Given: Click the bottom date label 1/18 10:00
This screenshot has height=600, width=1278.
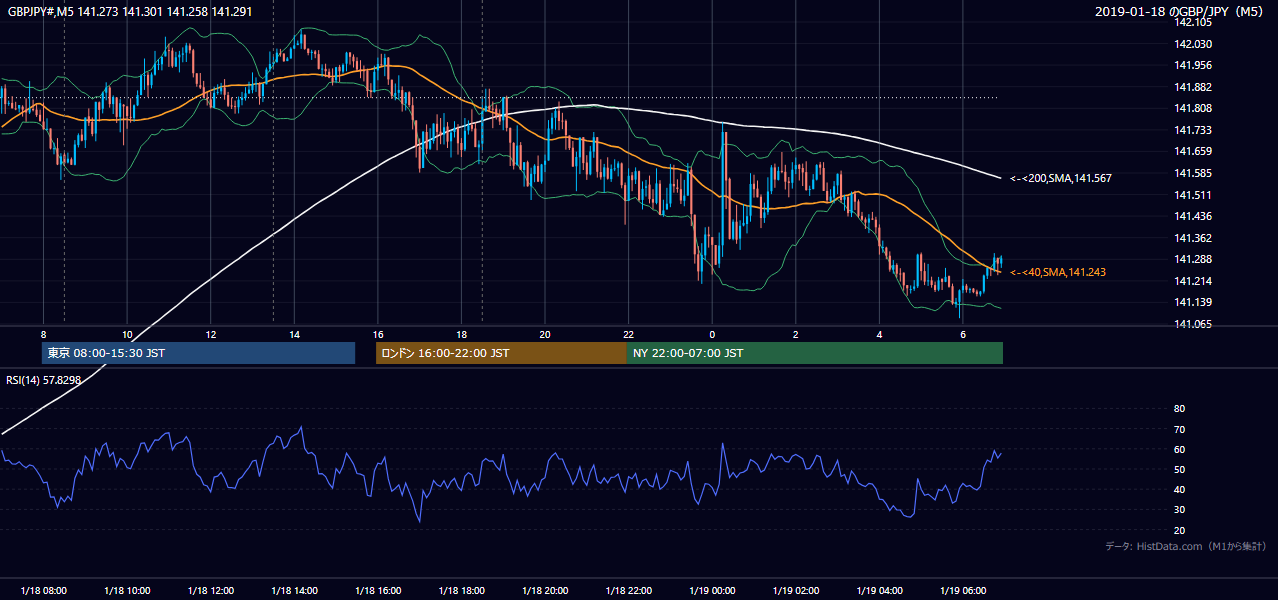Looking at the screenshot, I should [127, 590].
